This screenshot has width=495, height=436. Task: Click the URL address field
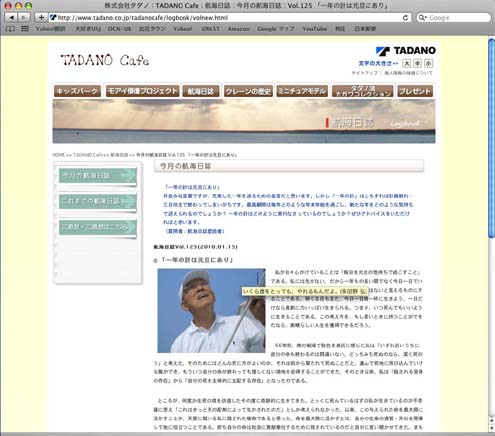[x=229, y=18]
